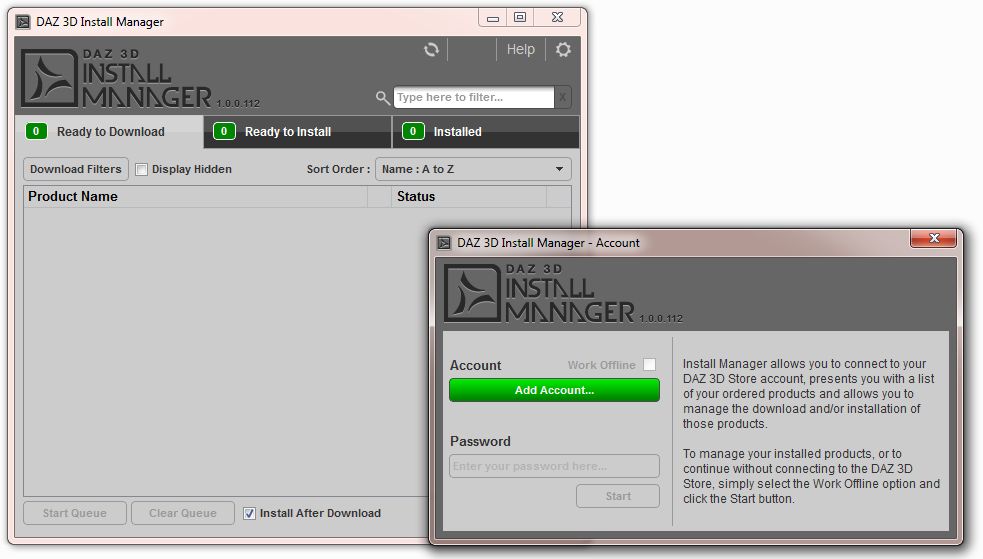Click Clear Queue button

pos(182,513)
